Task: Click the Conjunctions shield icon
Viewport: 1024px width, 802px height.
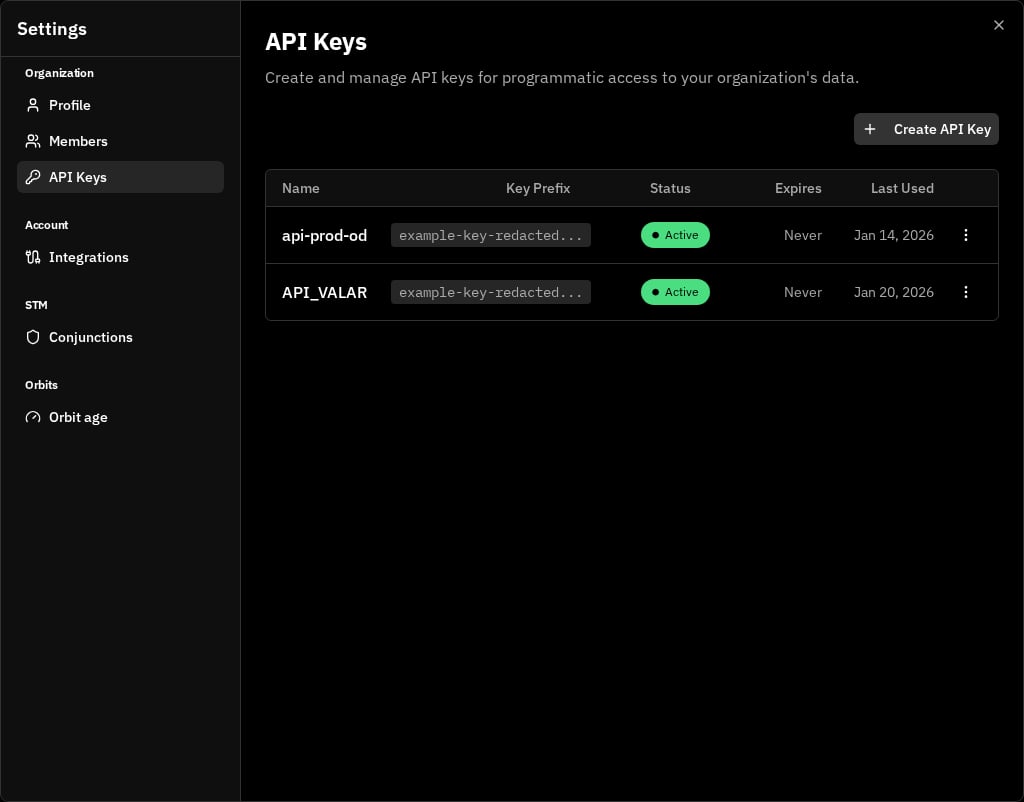Action: 33,337
